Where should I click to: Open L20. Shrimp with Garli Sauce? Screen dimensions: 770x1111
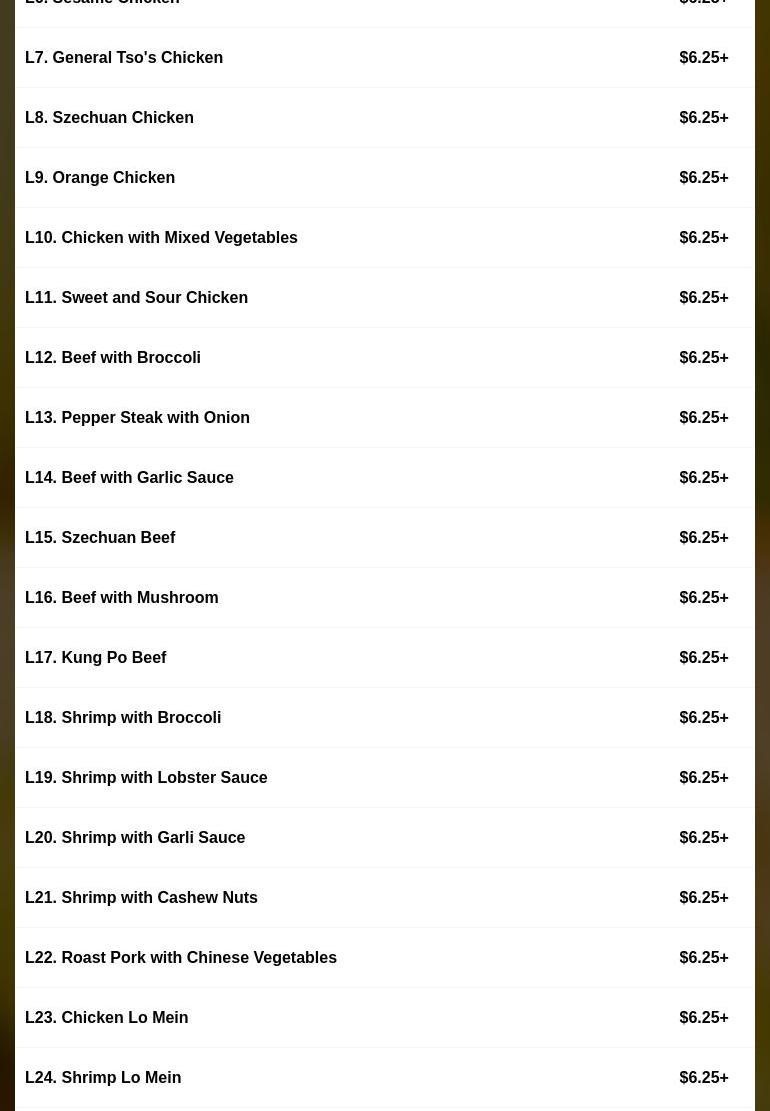coord(135,838)
